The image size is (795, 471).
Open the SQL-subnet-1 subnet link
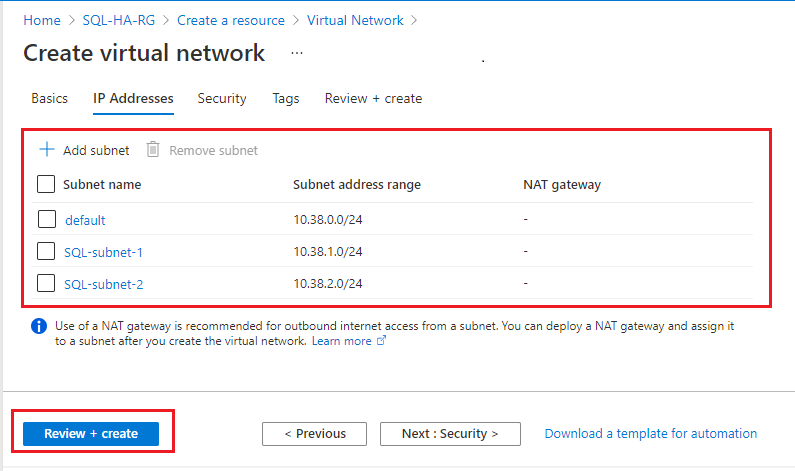[x=103, y=252]
